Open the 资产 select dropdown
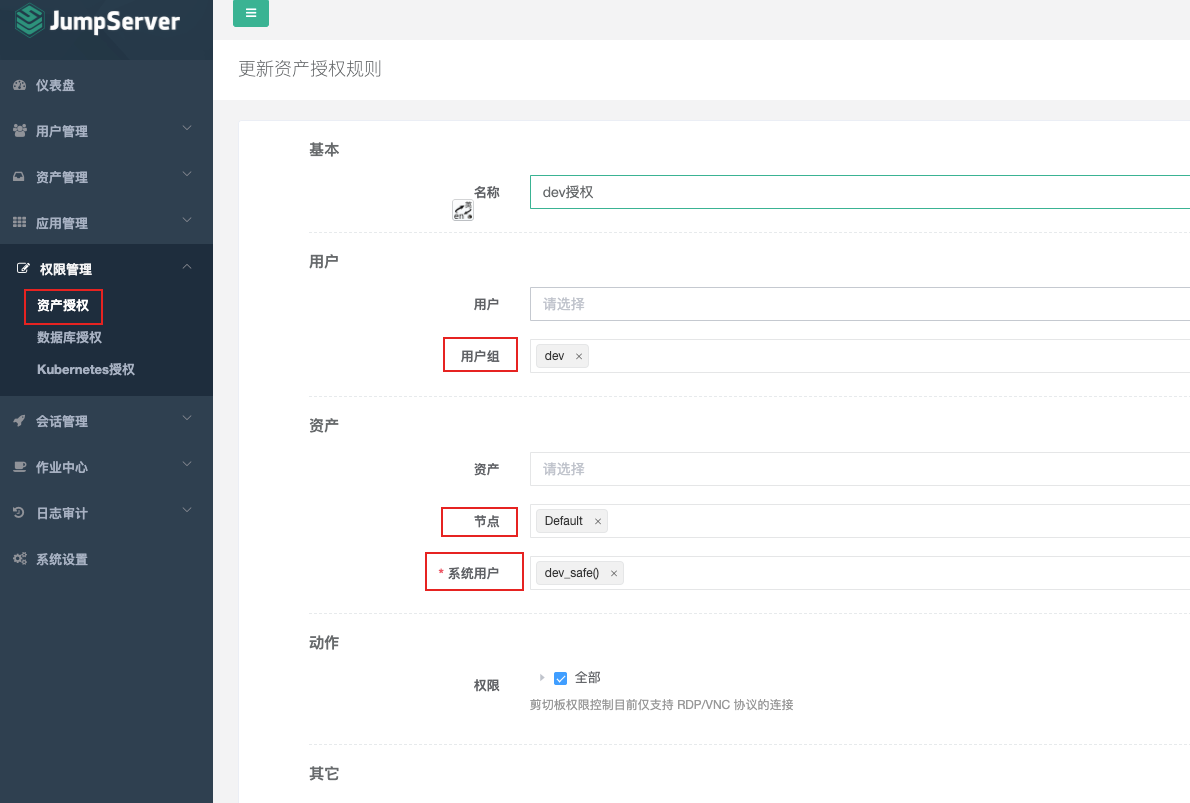1190x803 pixels. tap(860, 469)
